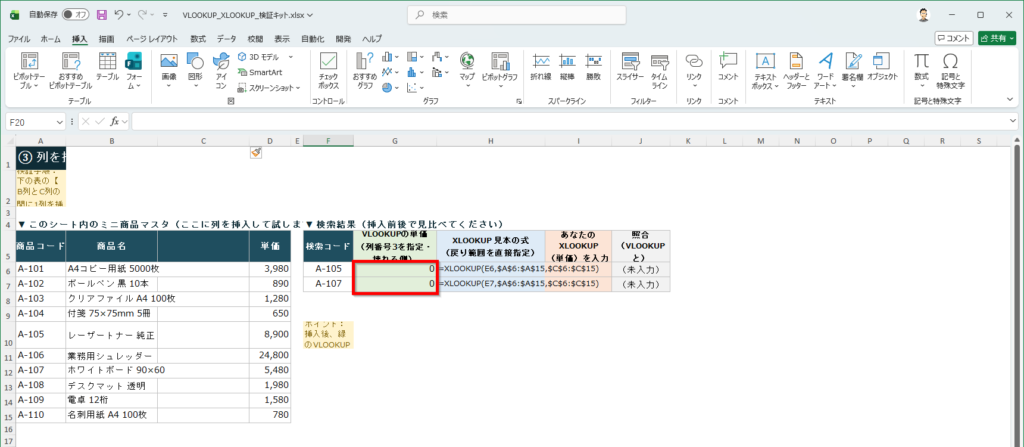
Task: Insert a pie chart
Action: [x=388, y=87]
